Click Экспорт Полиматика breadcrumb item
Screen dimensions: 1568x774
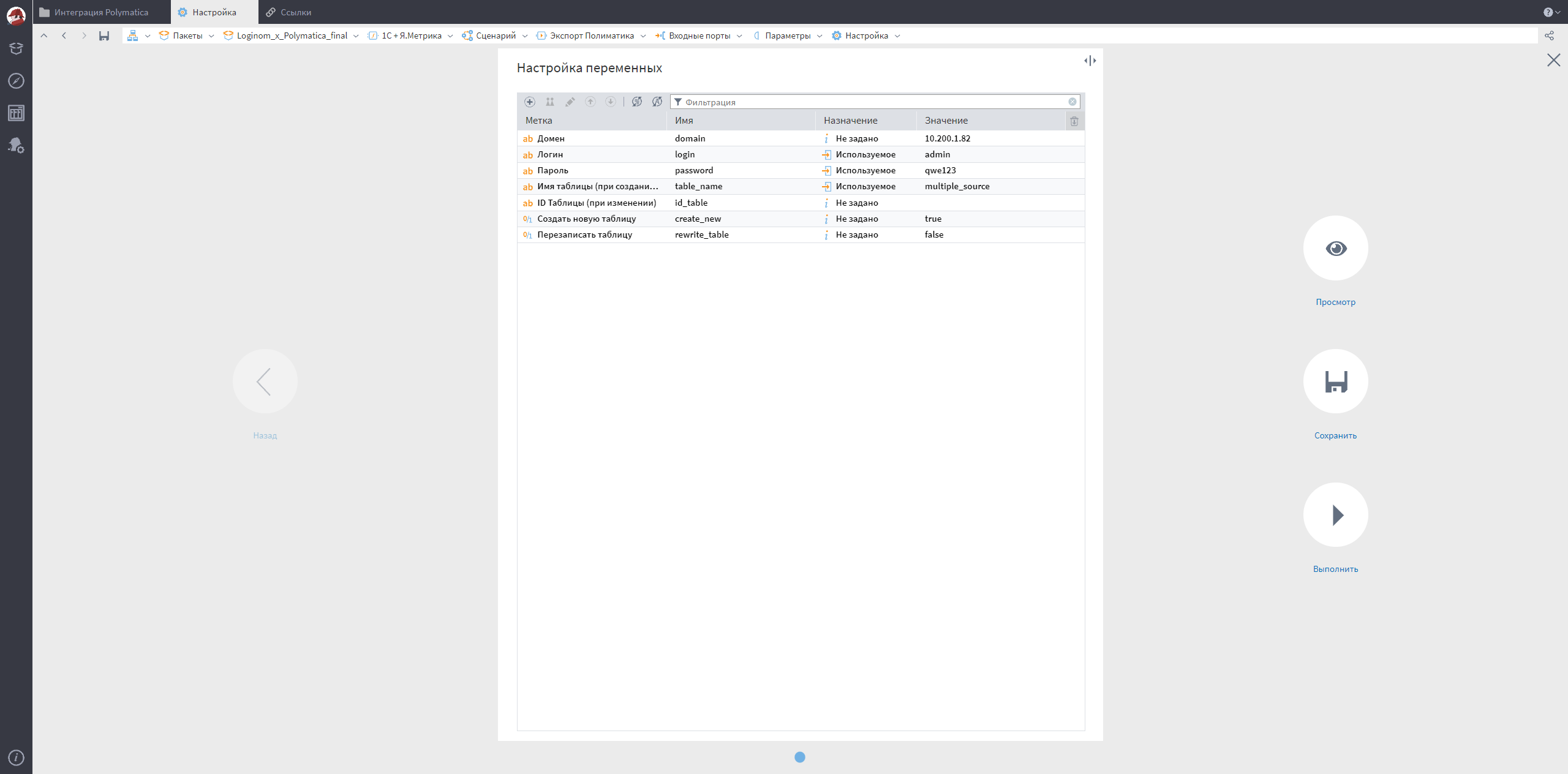[585, 36]
